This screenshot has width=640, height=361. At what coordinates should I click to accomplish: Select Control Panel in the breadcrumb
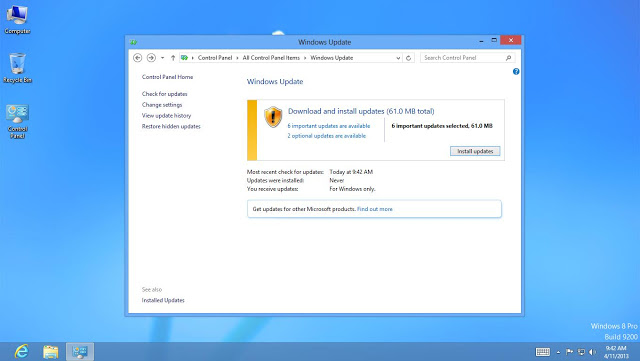(x=215, y=58)
